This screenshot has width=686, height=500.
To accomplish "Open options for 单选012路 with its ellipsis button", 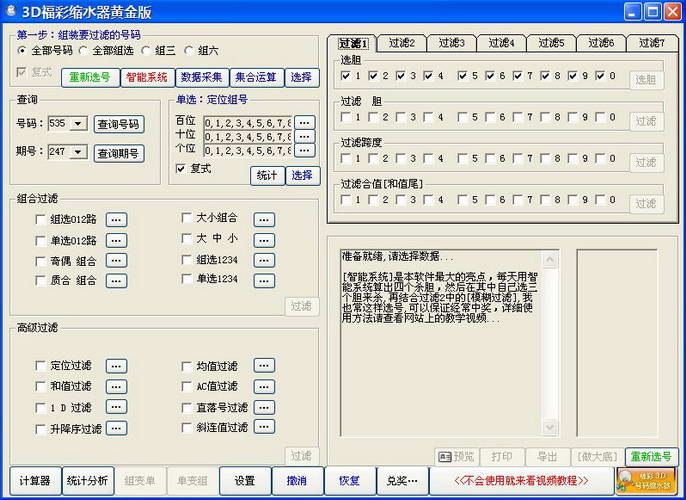I will tap(116, 240).
